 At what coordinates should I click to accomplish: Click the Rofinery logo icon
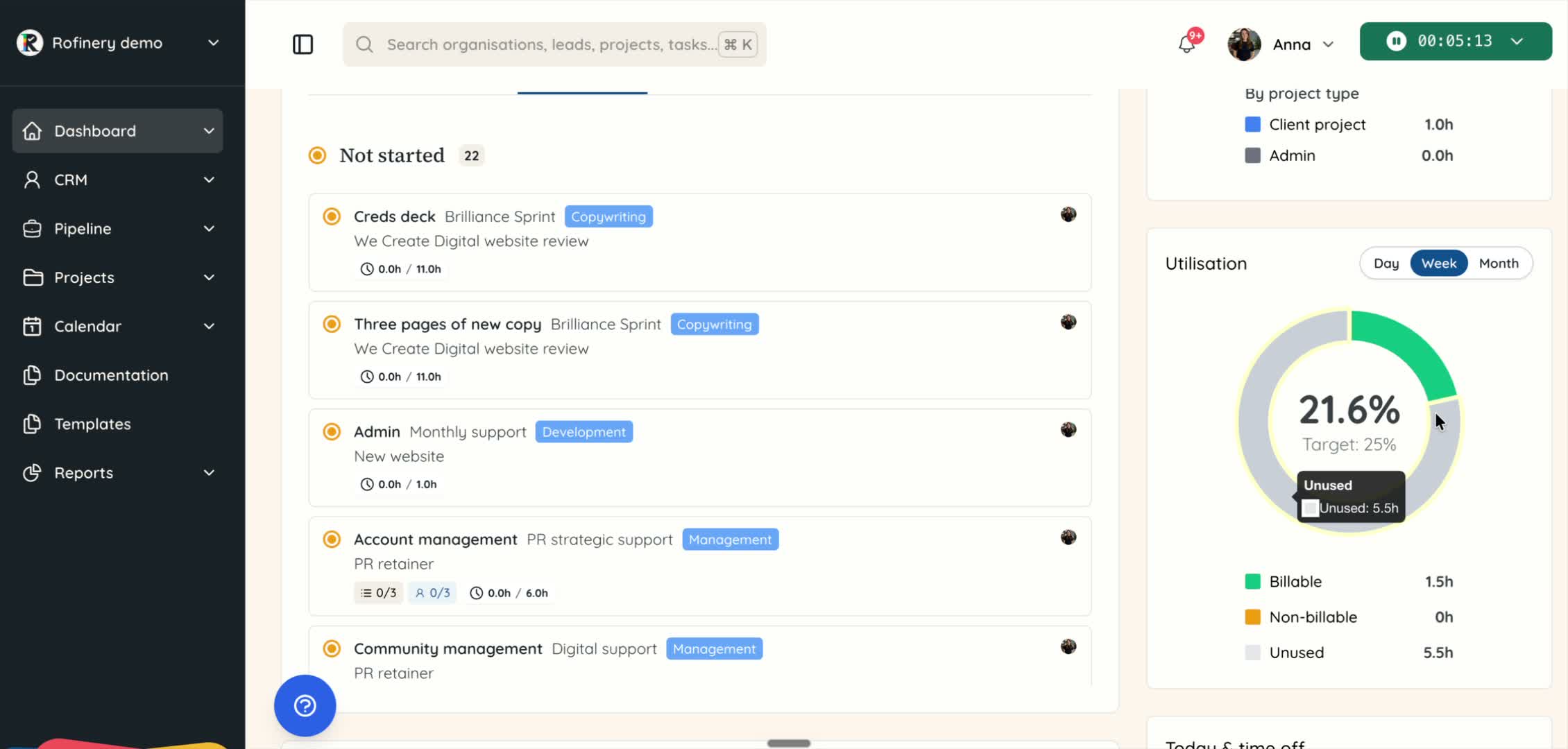(30, 42)
